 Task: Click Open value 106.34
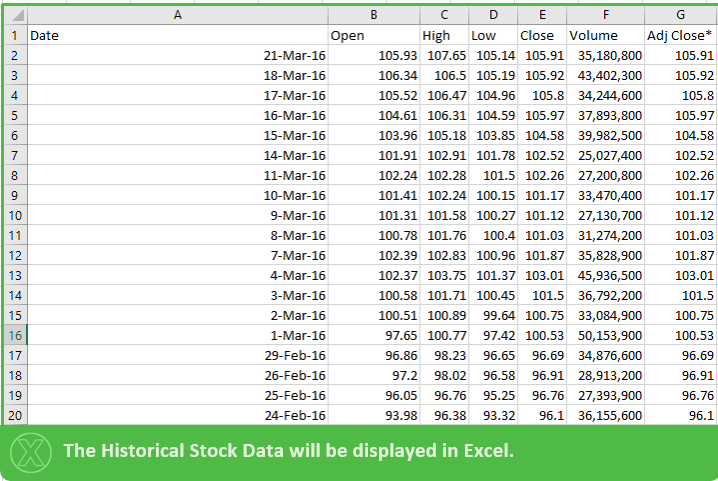click(374, 75)
